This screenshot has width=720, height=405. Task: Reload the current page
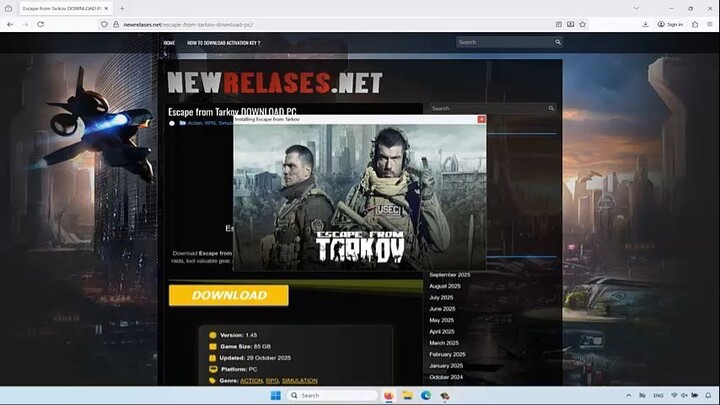(x=40, y=24)
